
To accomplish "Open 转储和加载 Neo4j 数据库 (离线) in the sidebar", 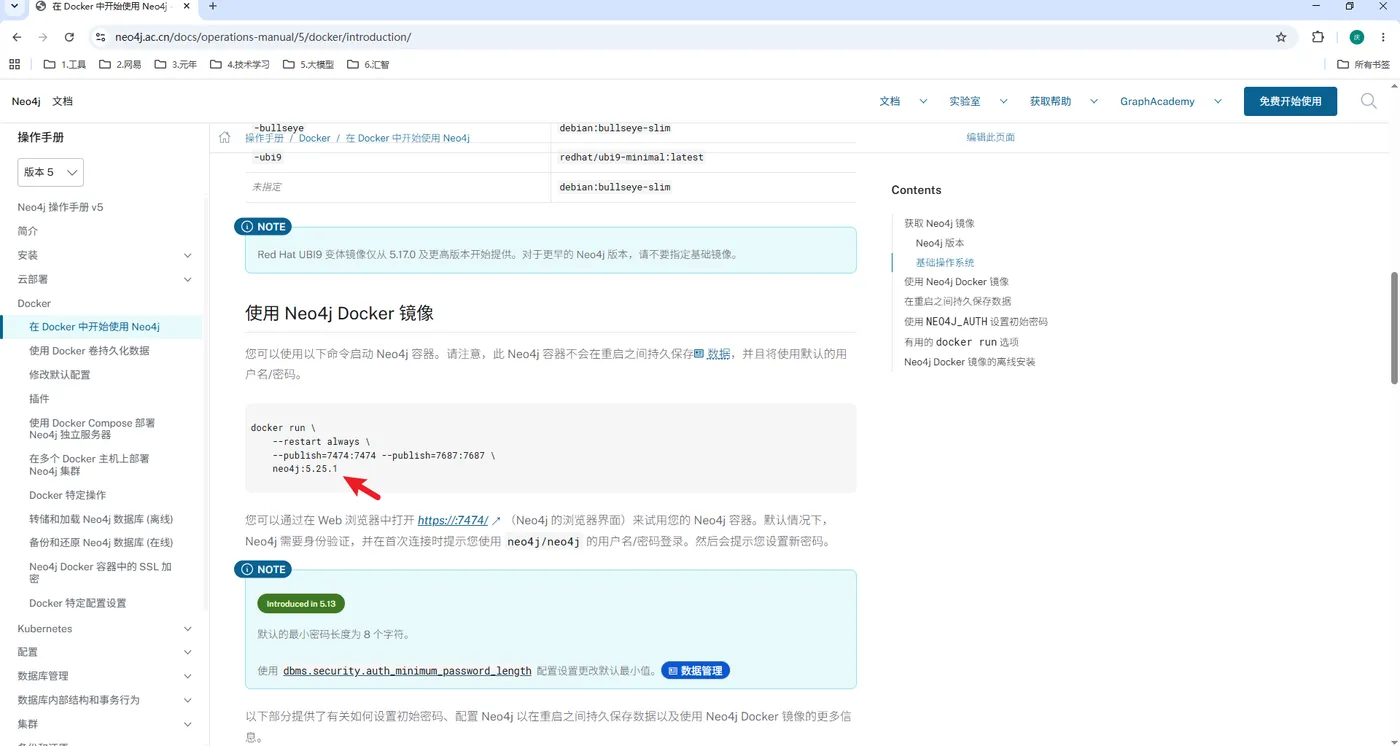I will click(x=101, y=519).
